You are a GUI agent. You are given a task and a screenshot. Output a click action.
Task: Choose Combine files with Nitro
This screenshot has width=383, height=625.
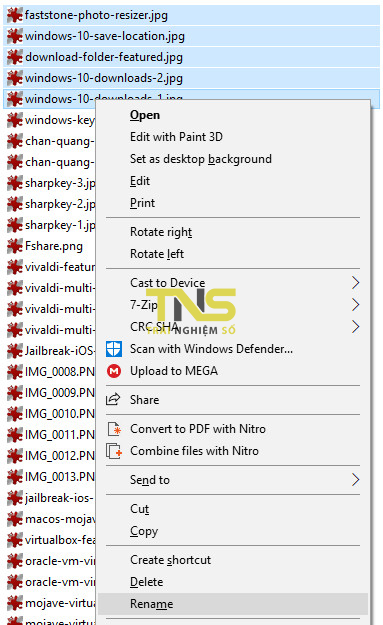pos(194,451)
